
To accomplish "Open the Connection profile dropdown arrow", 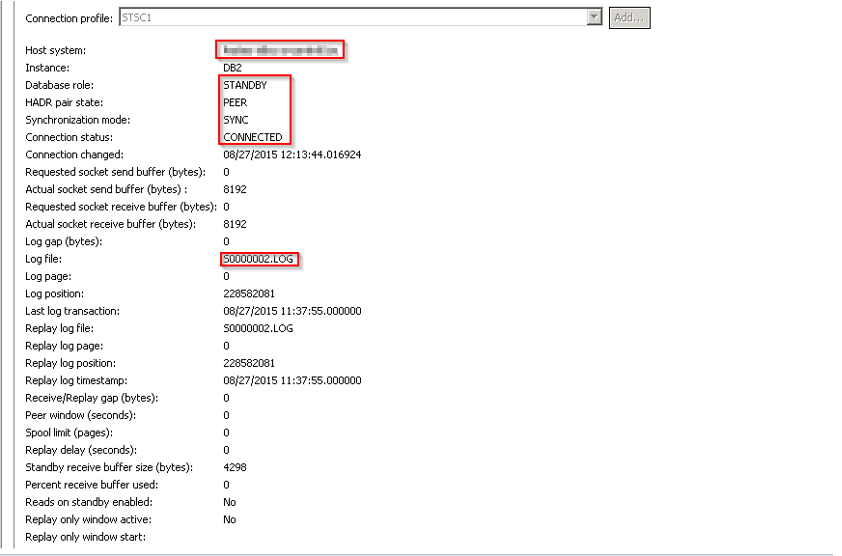I will point(594,18).
